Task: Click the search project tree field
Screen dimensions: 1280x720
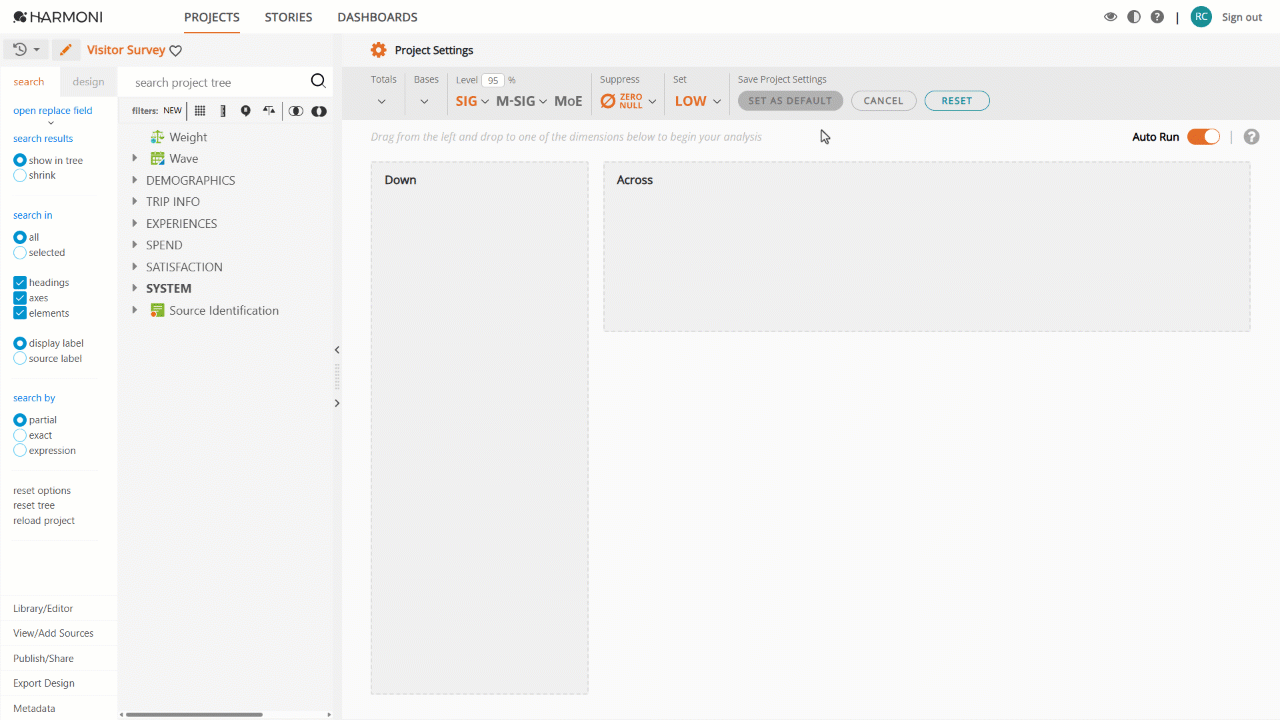Action: 218,82
